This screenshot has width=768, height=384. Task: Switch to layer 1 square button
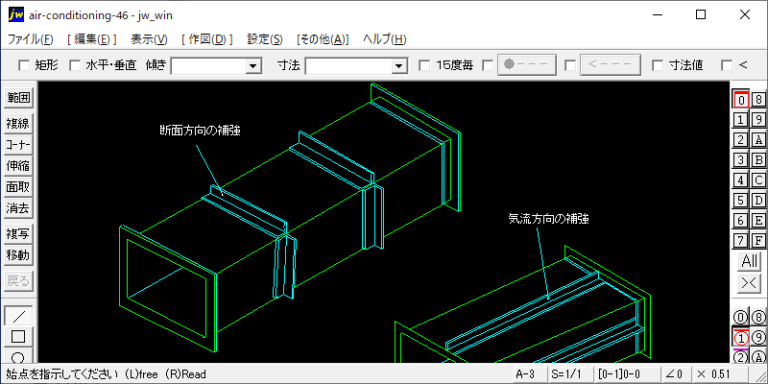point(741,120)
